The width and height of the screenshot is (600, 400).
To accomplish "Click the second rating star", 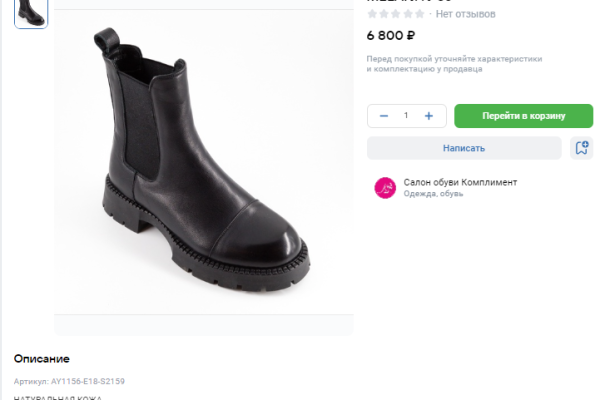I will point(384,14).
